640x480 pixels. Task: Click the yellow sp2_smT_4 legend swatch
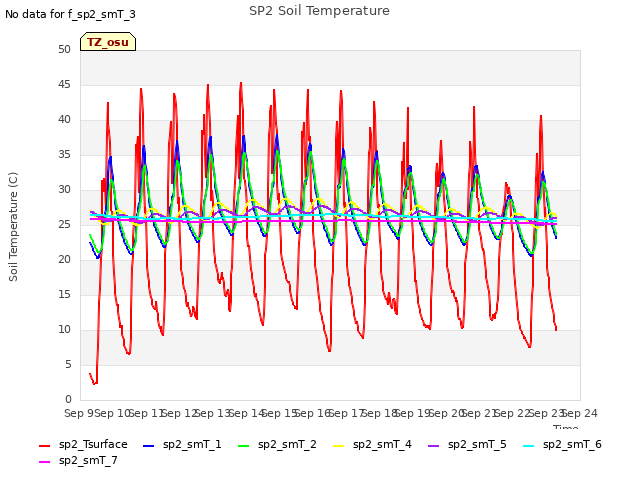point(338,446)
